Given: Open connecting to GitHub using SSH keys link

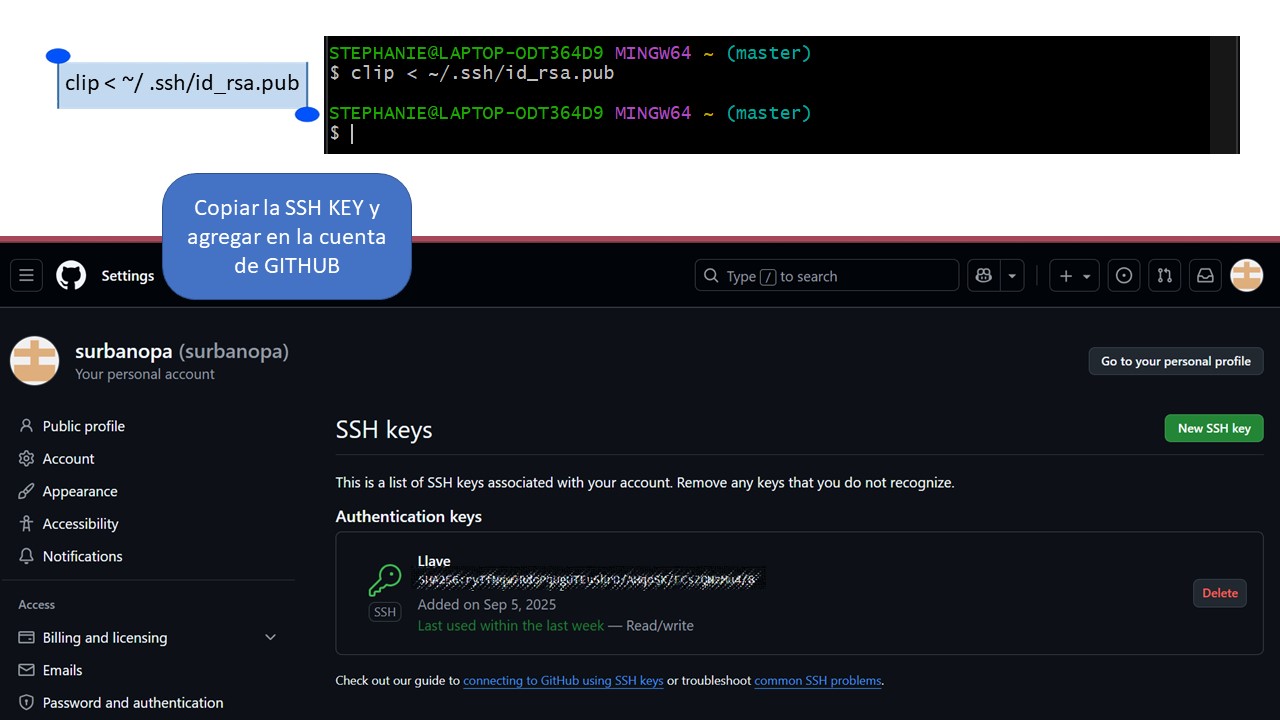Looking at the screenshot, I should tap(563, 681).
